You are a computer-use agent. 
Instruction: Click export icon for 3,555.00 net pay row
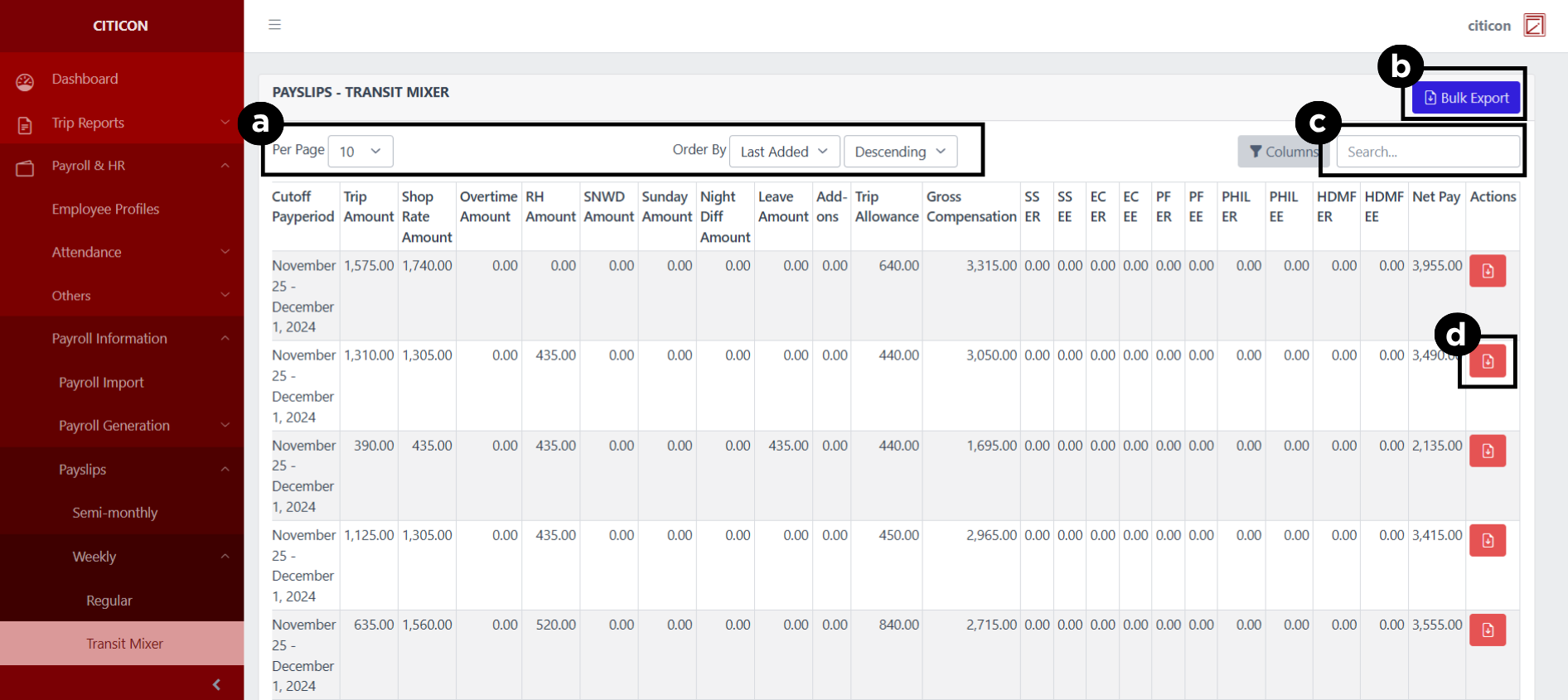coord(1487,630)
